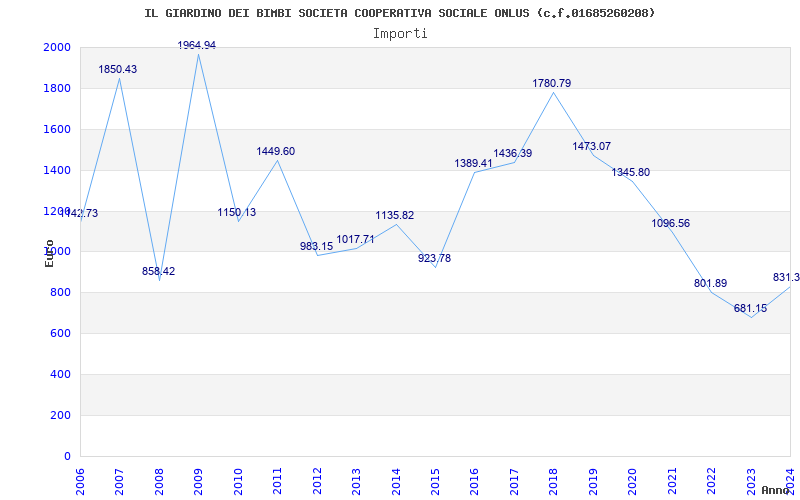Click the data label 1449.60
This screenshot has height=500, width=800.
(x=276, y=152)
